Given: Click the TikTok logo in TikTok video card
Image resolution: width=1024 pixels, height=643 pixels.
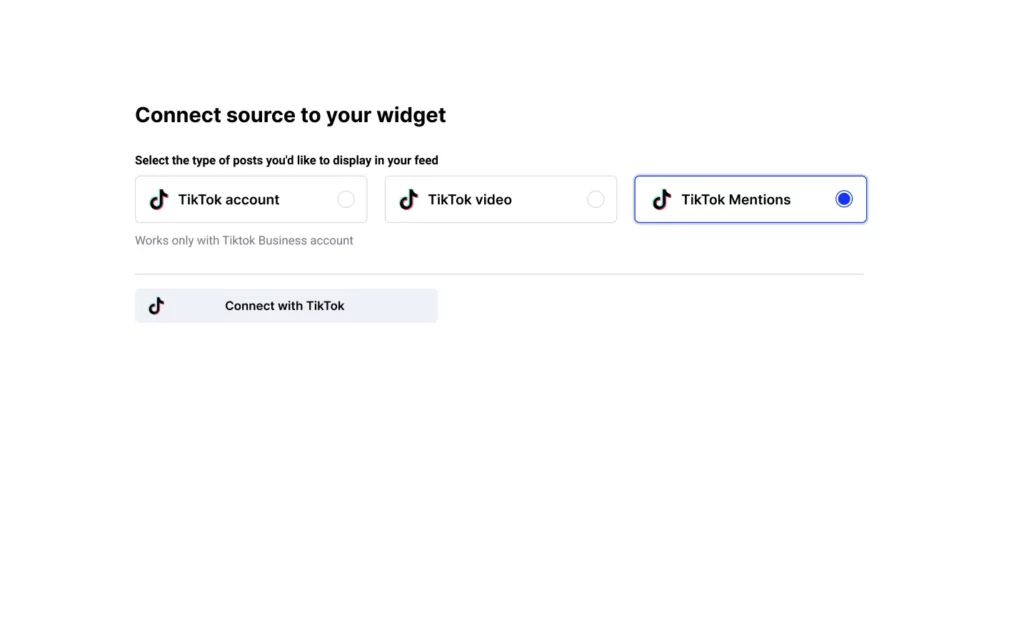Looking at the screenshot, I should pyautogui.click(x=408, y=200).
